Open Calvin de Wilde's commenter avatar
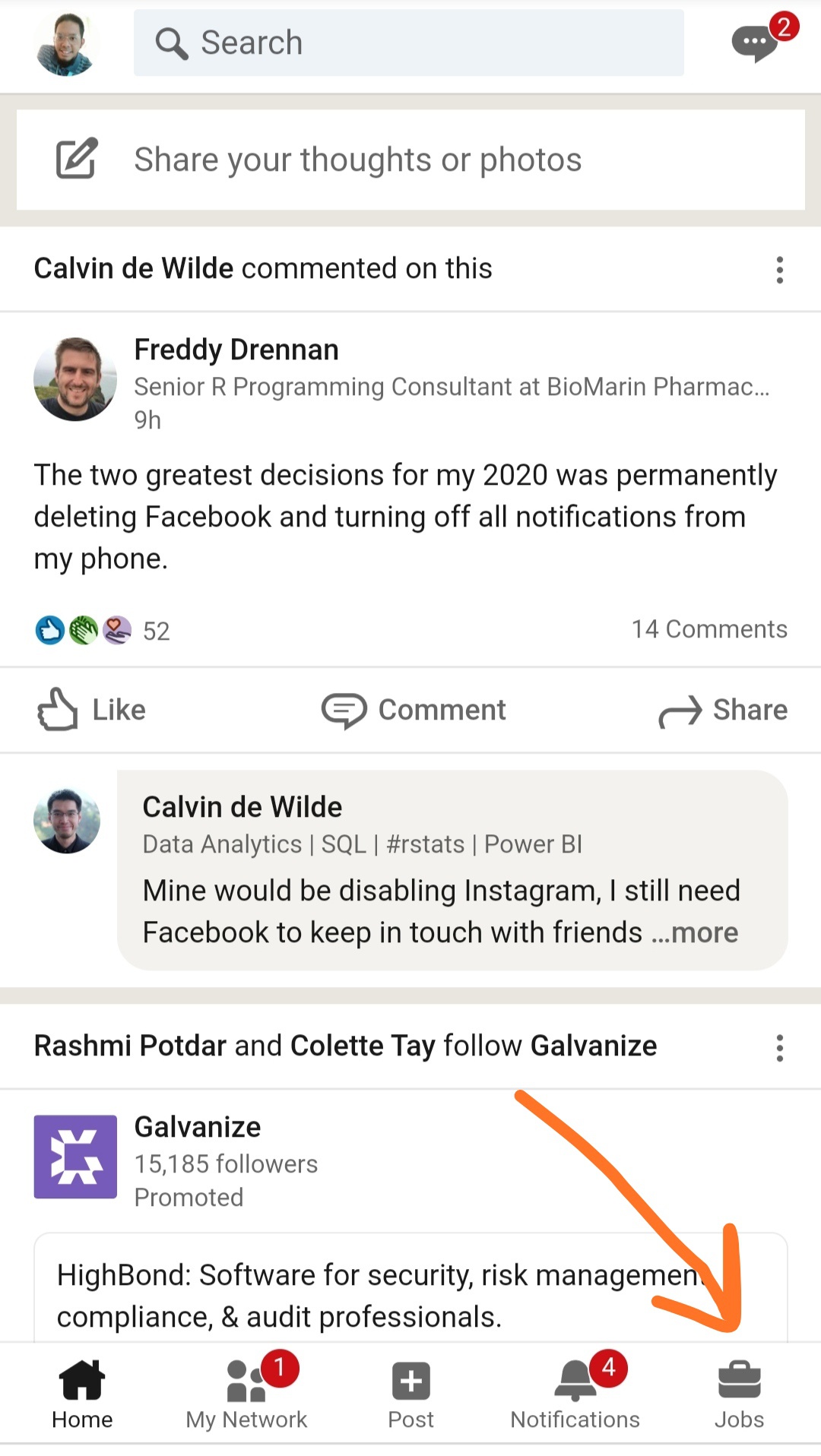This screenshot has width=821, height=1456. (67, 821)
